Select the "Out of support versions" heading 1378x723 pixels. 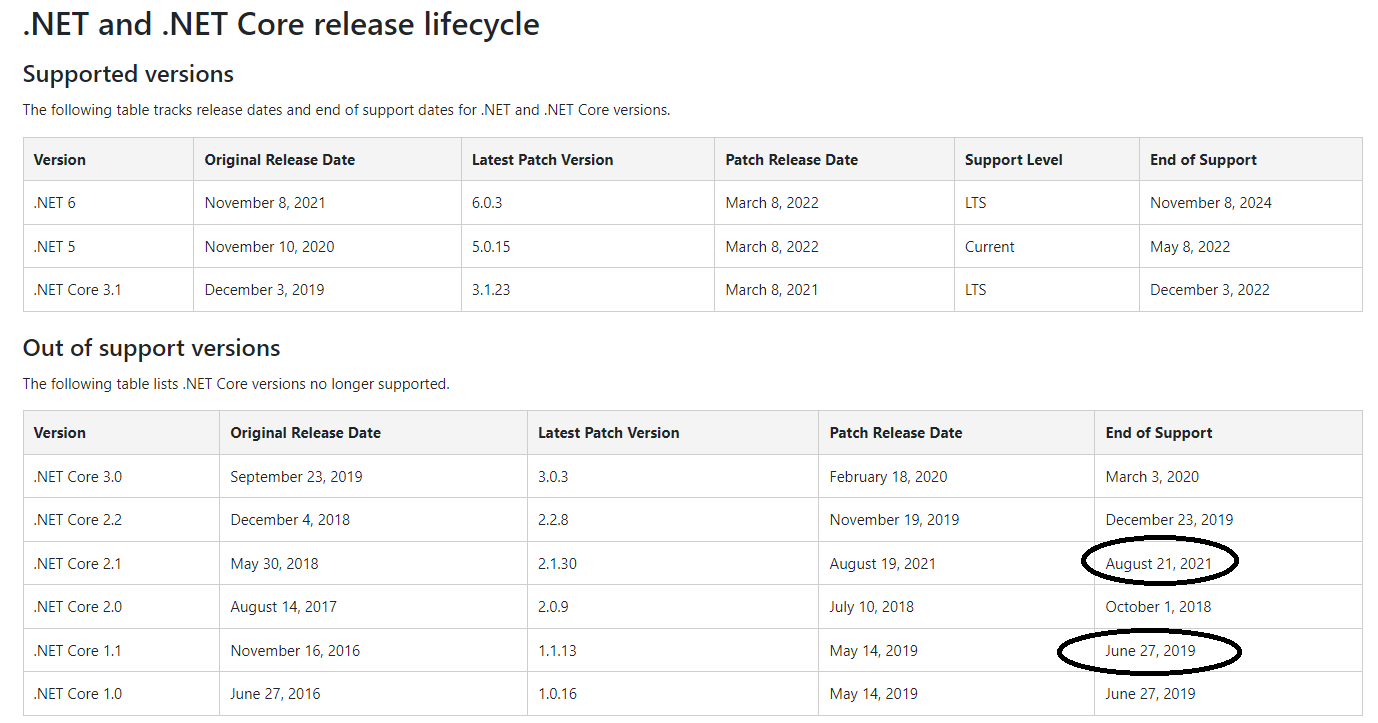point(150,348)
